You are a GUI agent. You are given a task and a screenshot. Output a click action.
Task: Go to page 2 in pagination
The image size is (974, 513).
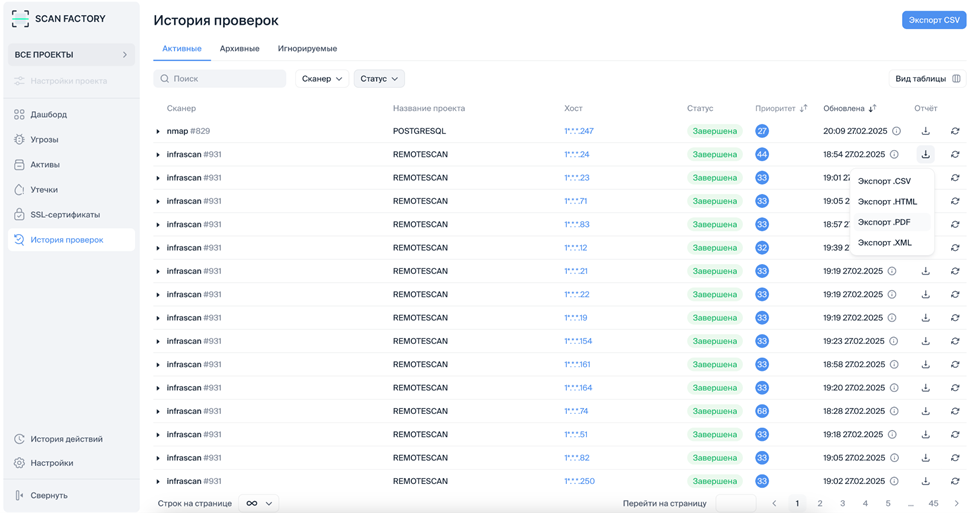pos(819,503)
